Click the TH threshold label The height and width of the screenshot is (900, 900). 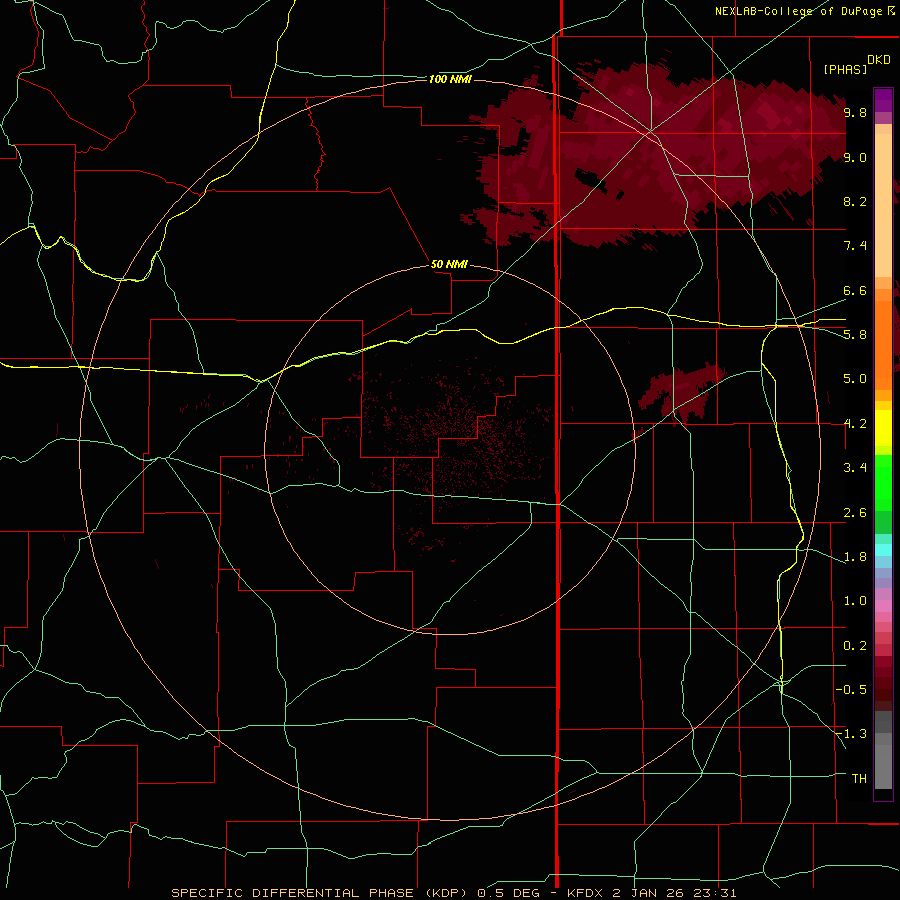pos(859,779)
